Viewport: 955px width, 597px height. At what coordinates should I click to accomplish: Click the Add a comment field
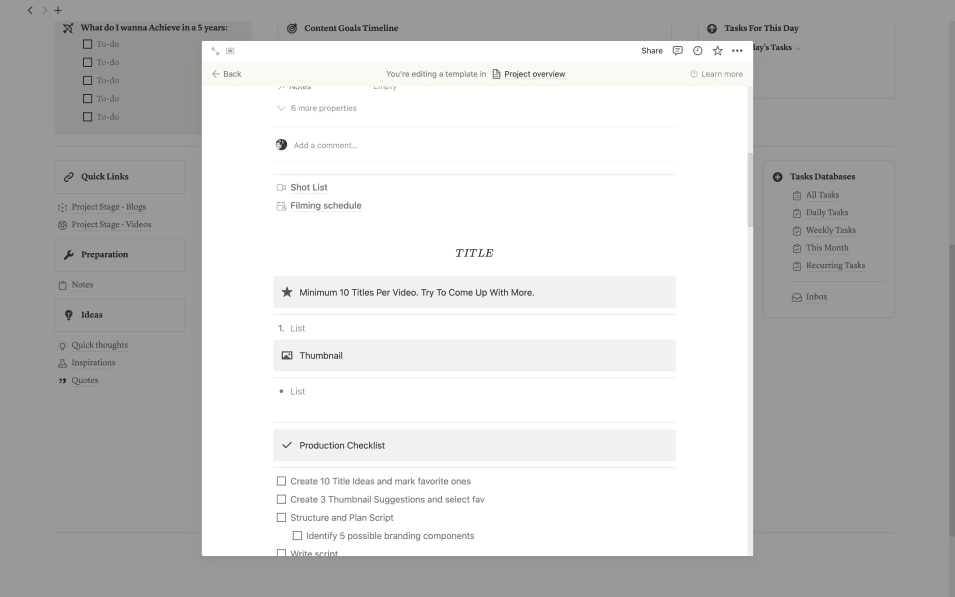[326, 146]
